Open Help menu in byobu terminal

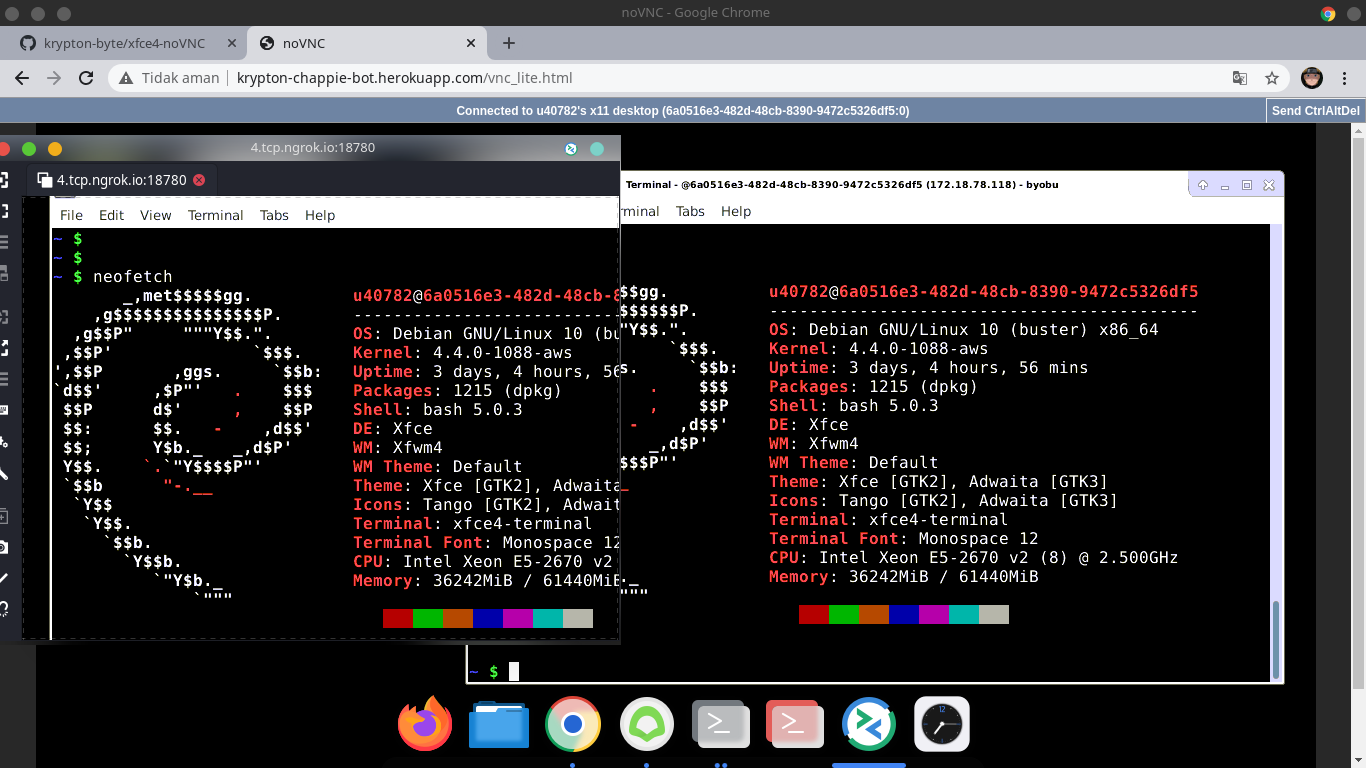[x=736, y=211]
